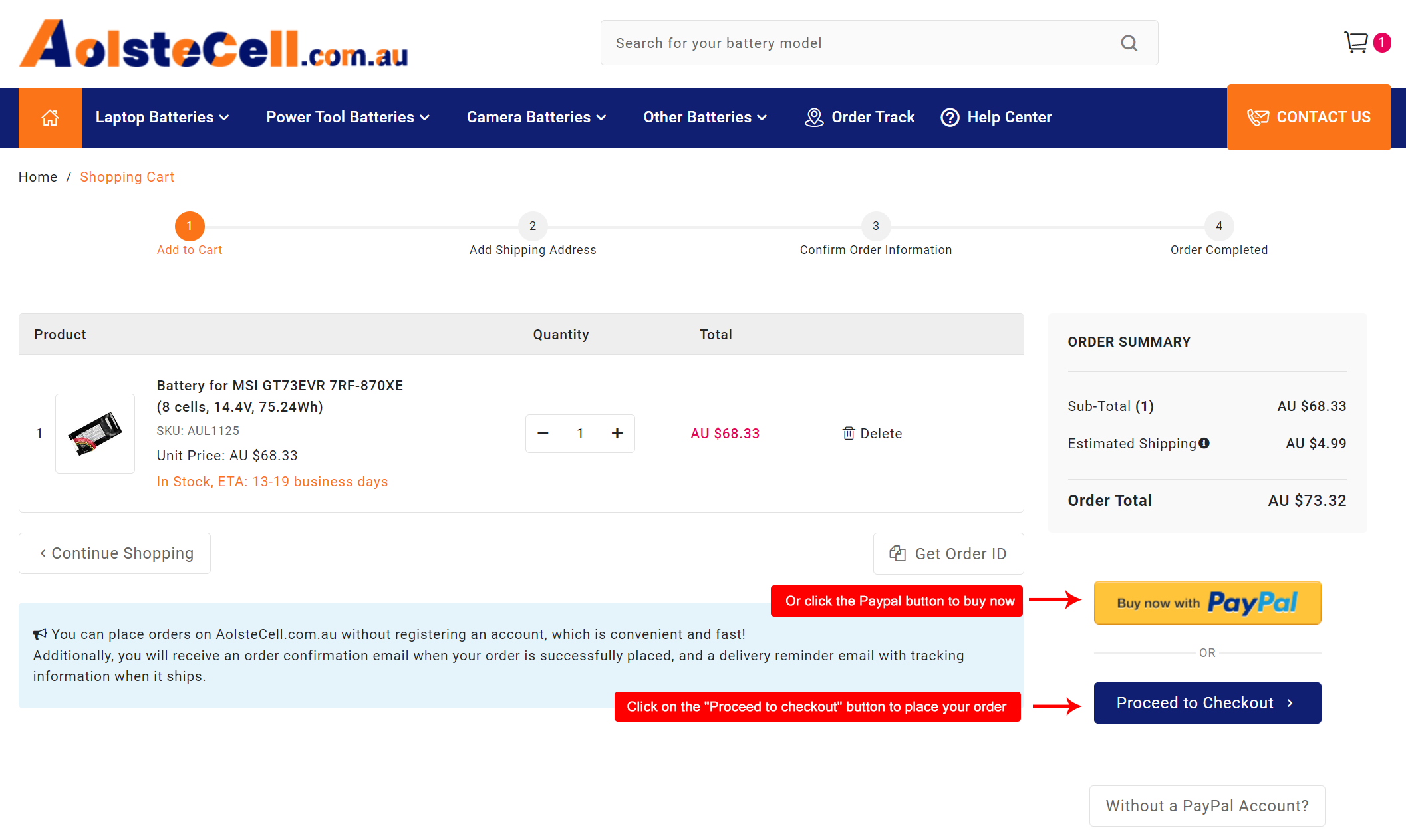Viewport: 1406px width, 840px height.
Task: Open Battery for MSI GT73EVR product link
Action: tap(280, 396)
